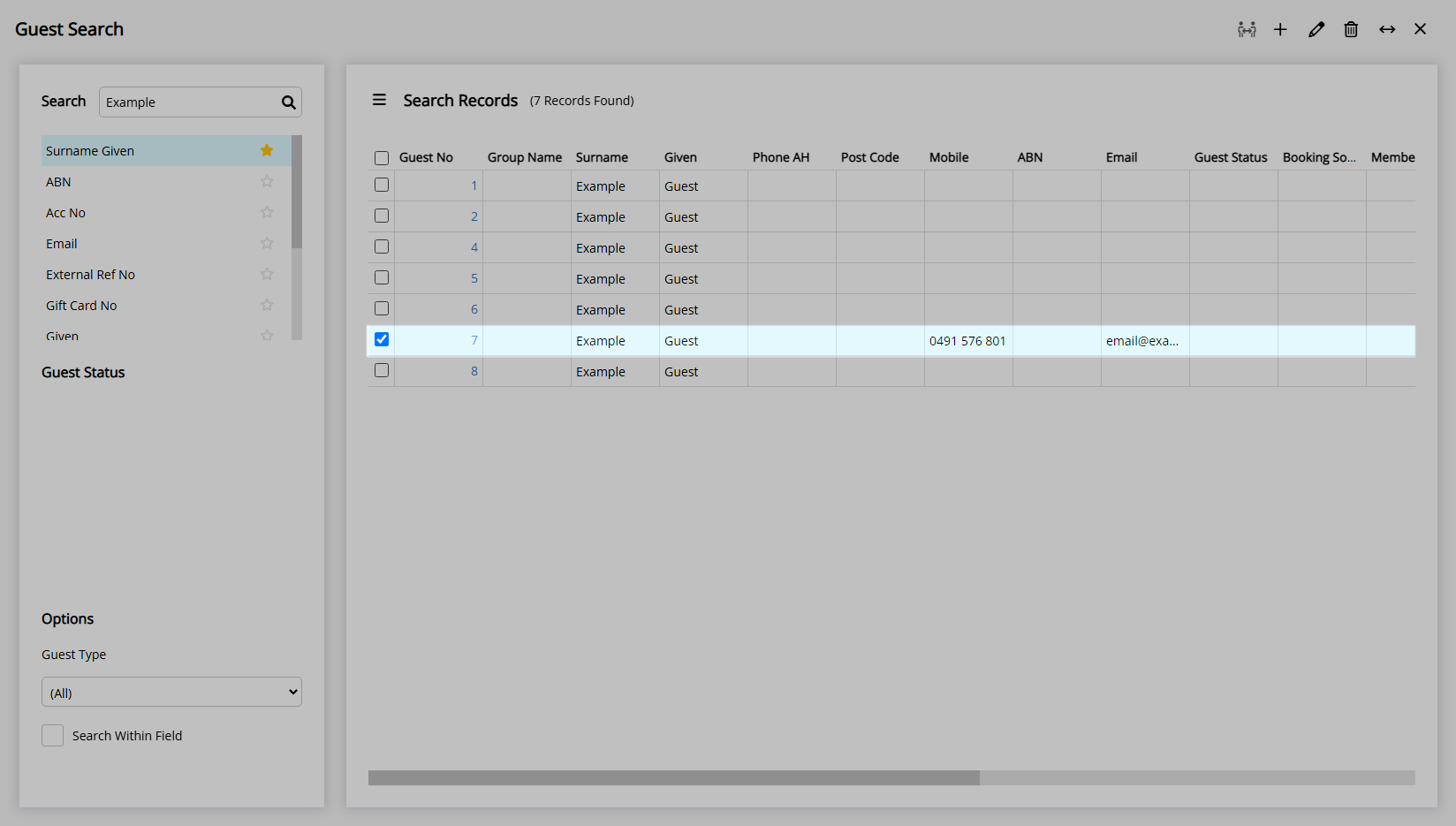Uncheck the box for guest 7

click(382, 339)
